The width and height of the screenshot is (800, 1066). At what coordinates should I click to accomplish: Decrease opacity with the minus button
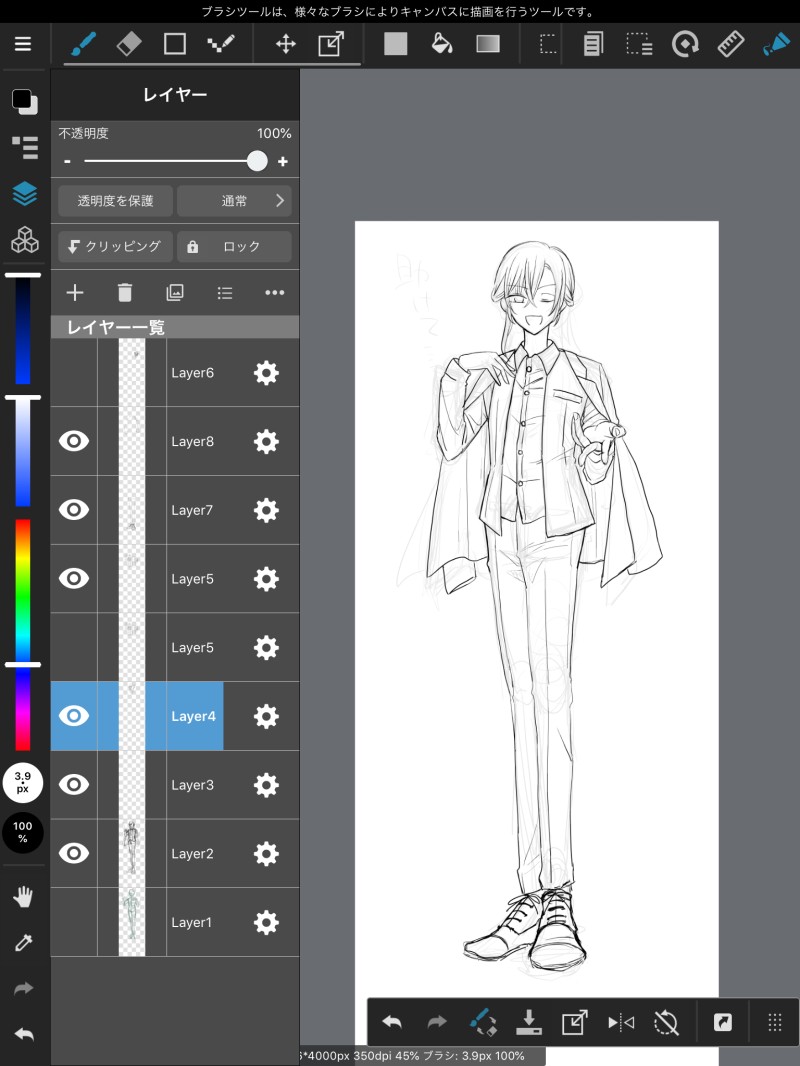[67, 161]
